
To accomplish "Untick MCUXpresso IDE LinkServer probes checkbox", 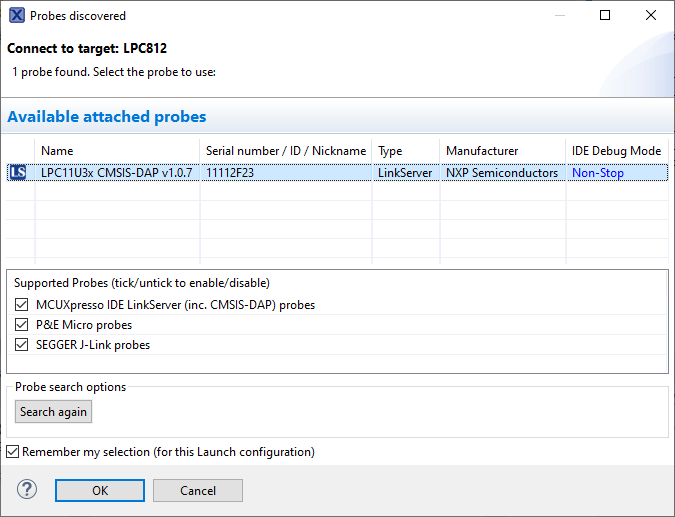I will click(x=22, y=305).
